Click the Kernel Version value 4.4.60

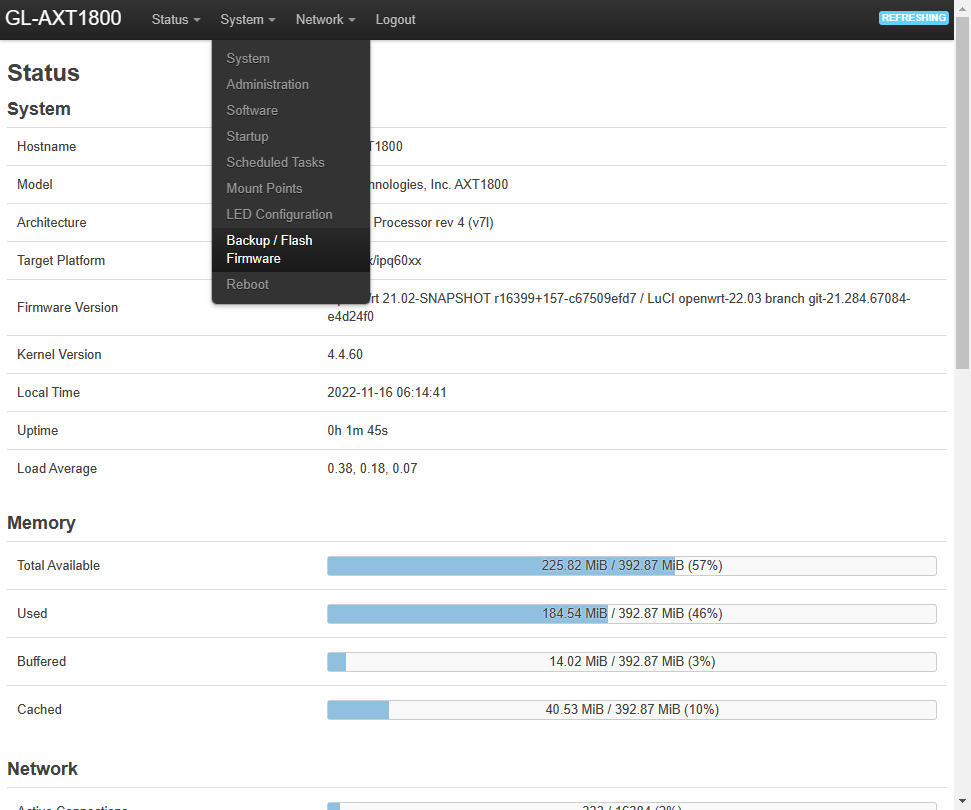coord(345,354)
